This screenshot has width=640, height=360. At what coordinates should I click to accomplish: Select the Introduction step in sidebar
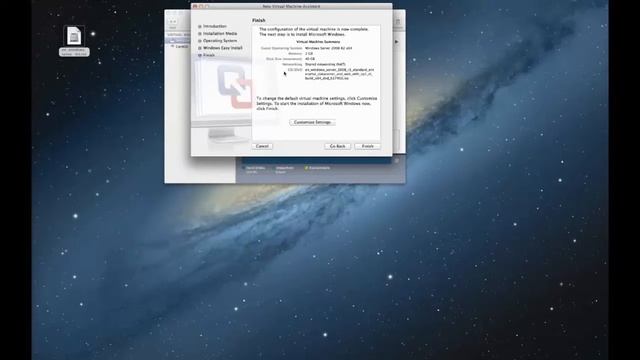point(215,26)
